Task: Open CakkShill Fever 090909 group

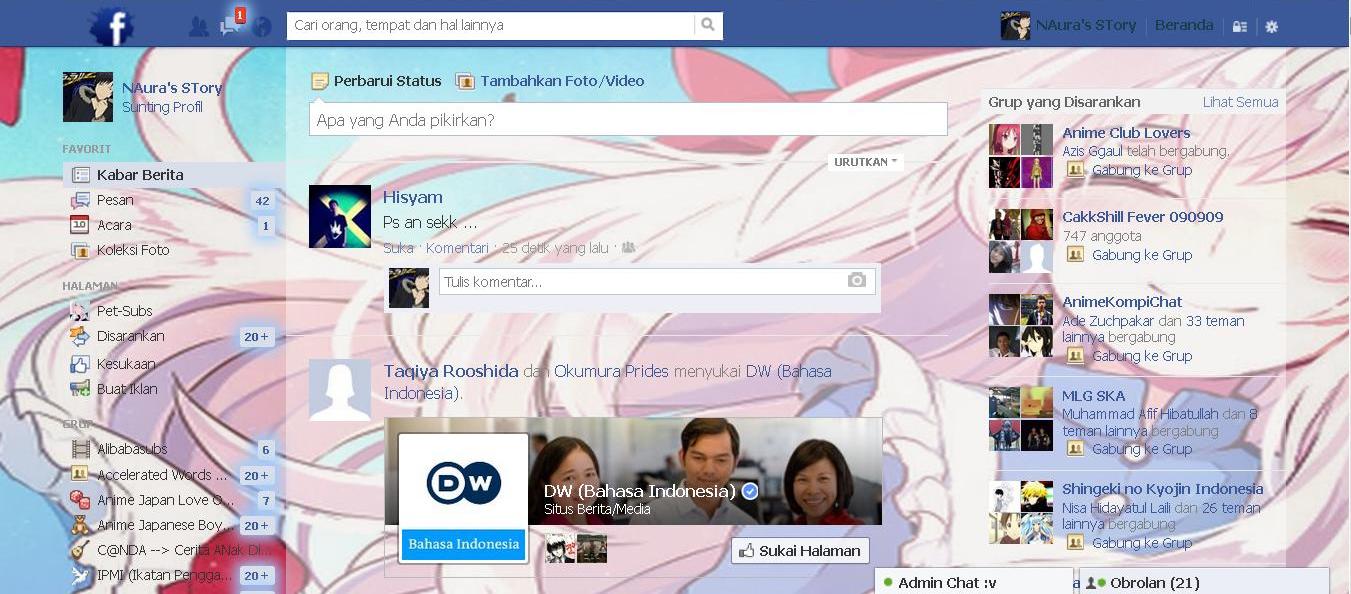Action: point(1142,217)
